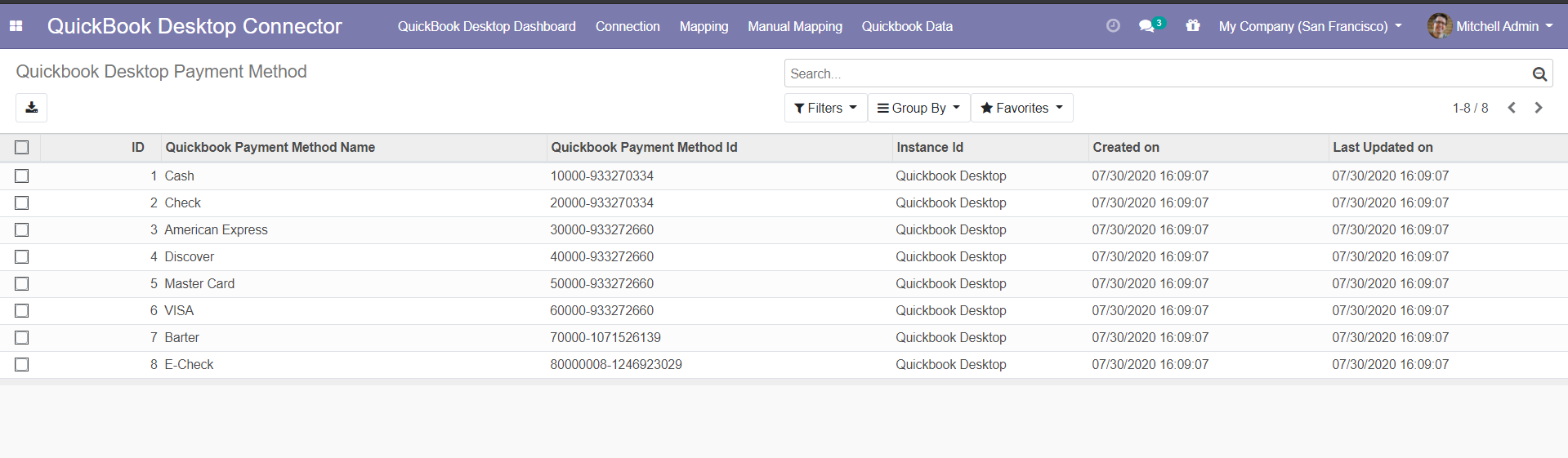The image size is (1568, 458).
Task: Open the Filters dropdown
Action: coord(825,108)
